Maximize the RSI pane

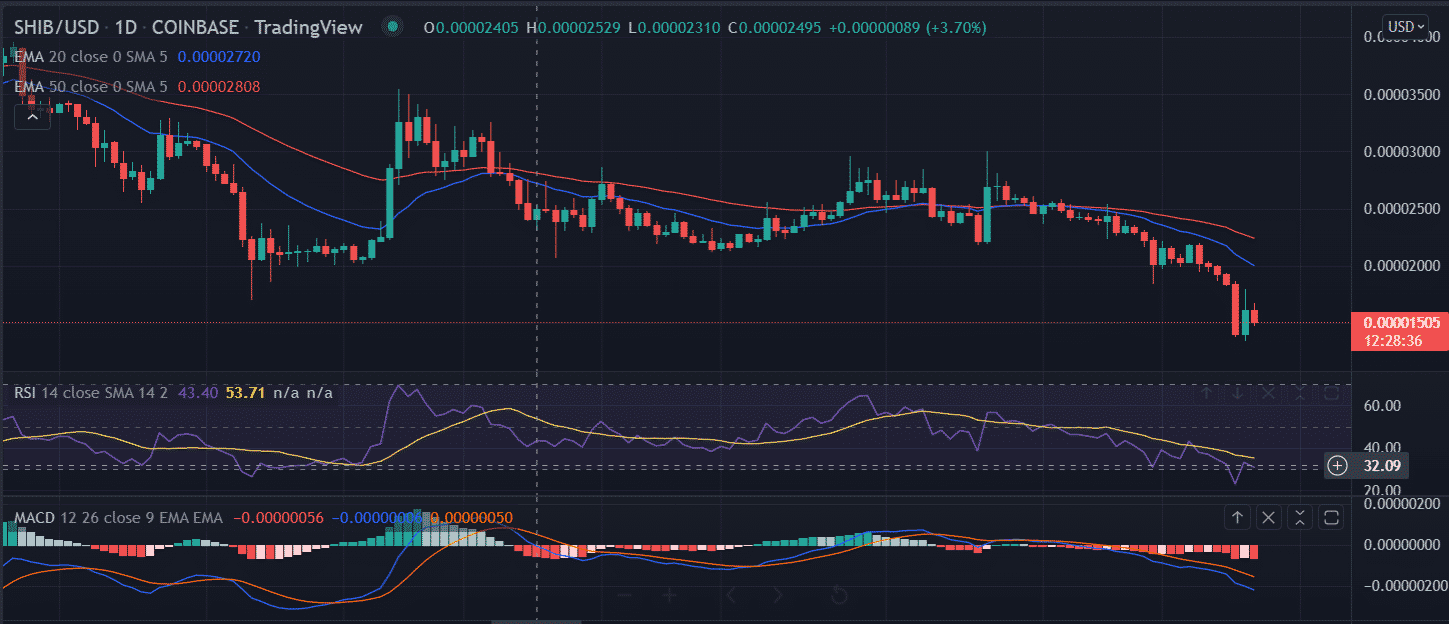coord(1331,393)
